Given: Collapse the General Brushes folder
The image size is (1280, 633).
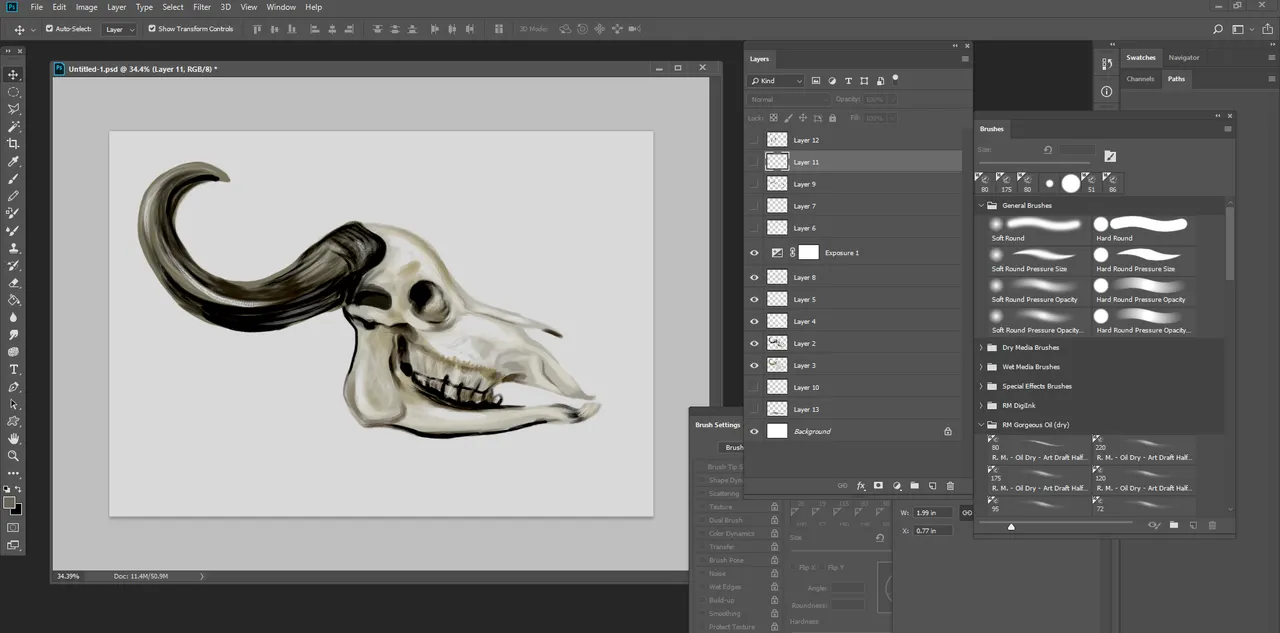Looking at the screenshot, I should point(982,205).
